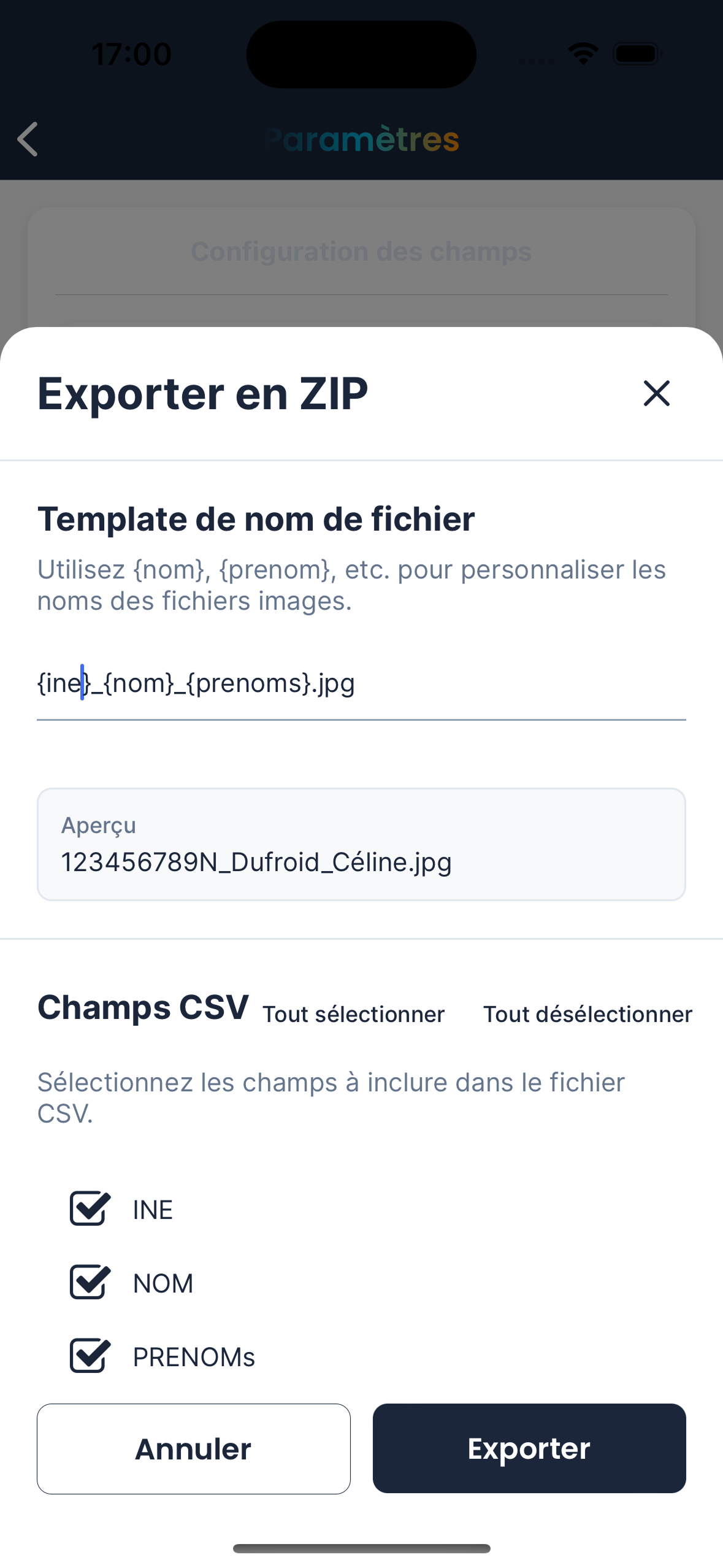The width and height of the screenshot is (723, 1568).
Task: Select the INE field label
Action: (153, 1210)
